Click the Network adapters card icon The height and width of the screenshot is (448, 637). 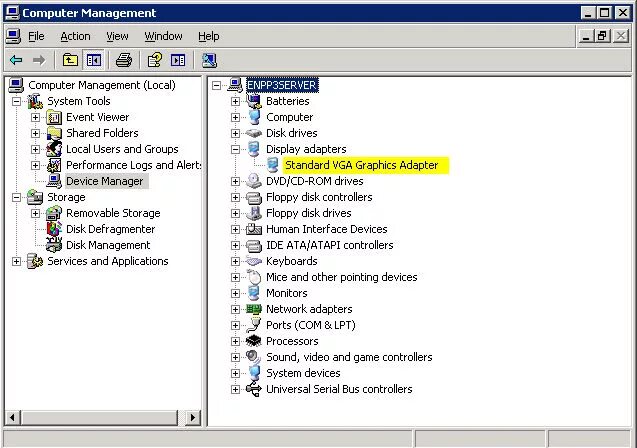254,309
